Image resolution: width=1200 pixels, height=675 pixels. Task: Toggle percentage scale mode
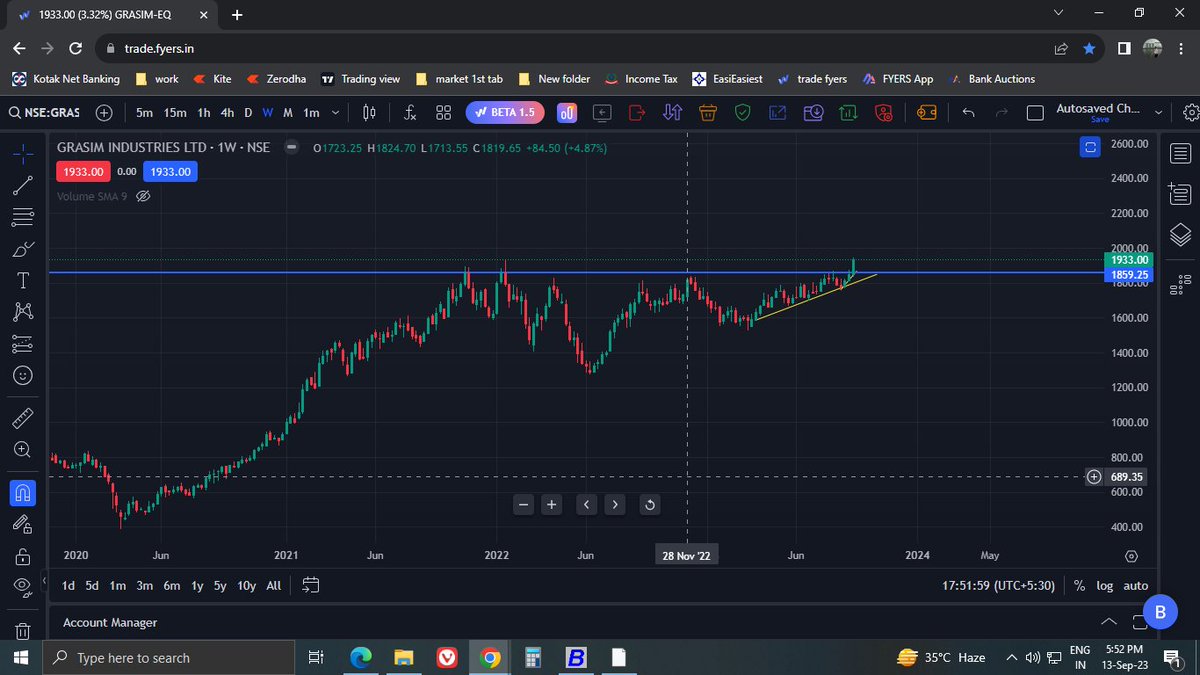point(1080,585)
